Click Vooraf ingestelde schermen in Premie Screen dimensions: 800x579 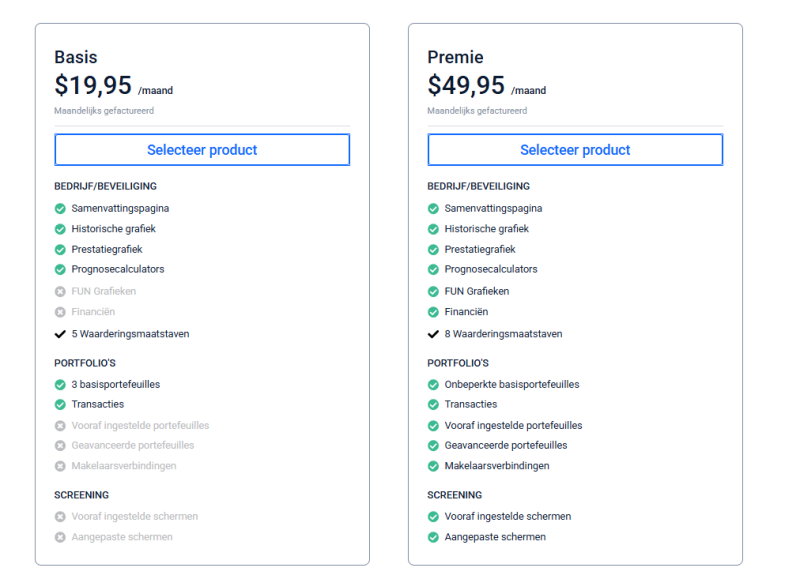508,516
